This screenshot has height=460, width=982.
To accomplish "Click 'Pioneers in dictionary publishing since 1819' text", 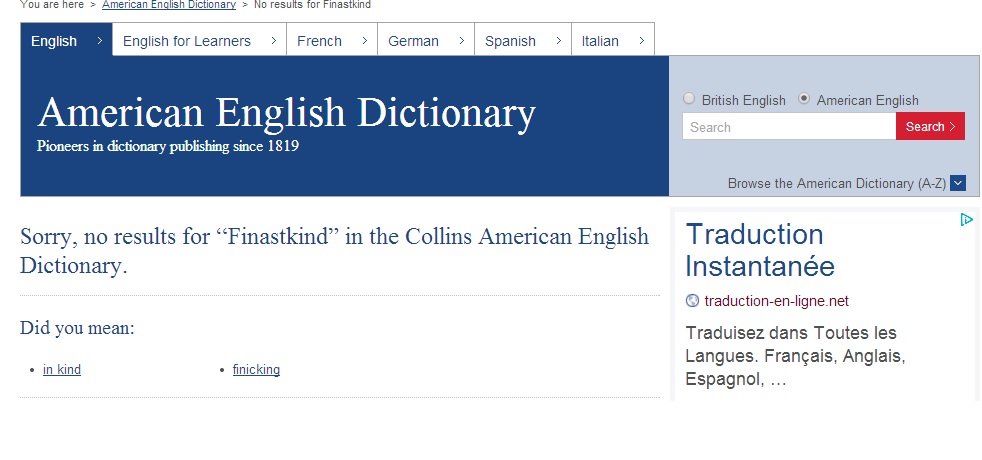I will (168, 146).
